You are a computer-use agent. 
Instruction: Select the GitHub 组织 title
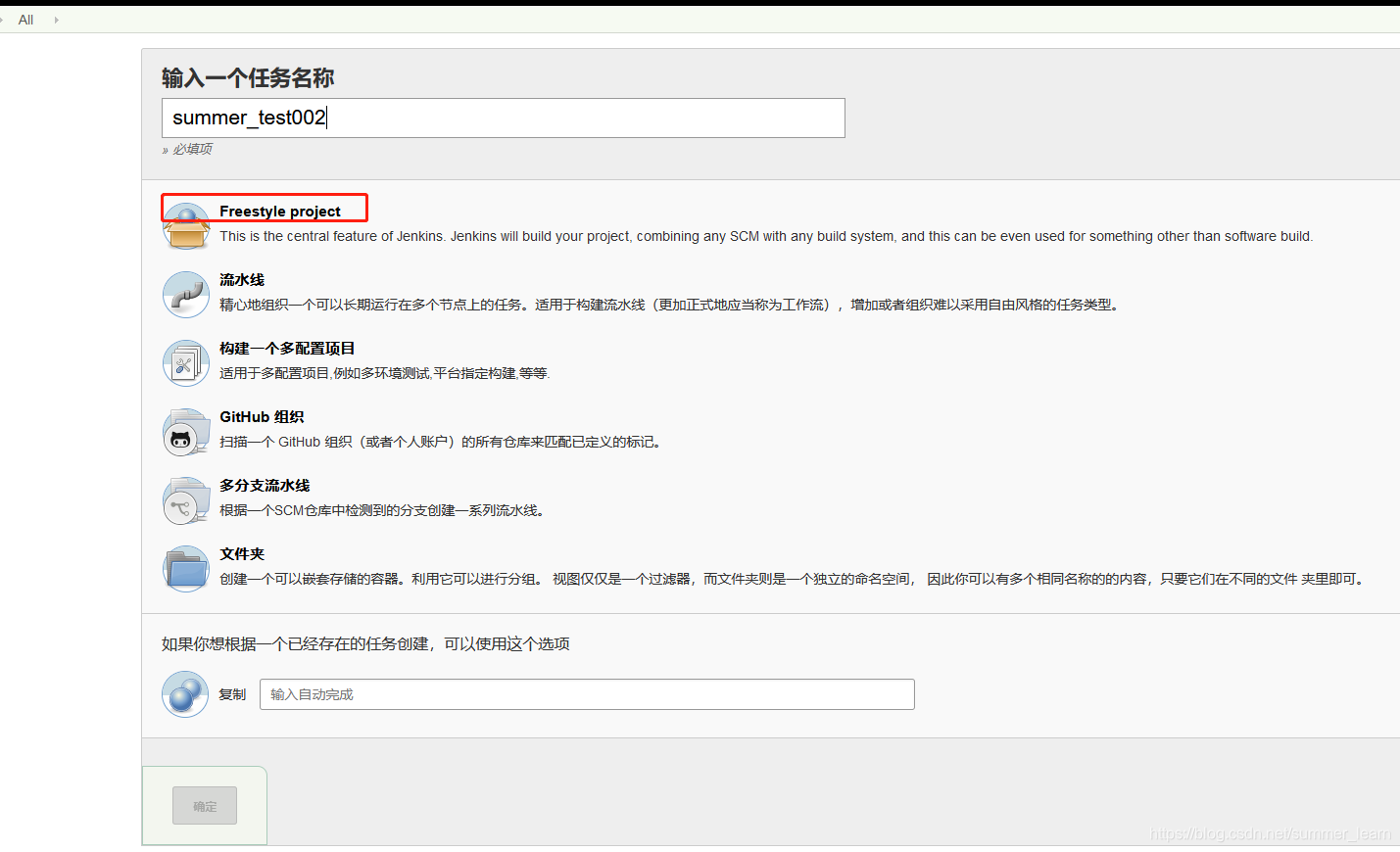[x=262, y=417]
